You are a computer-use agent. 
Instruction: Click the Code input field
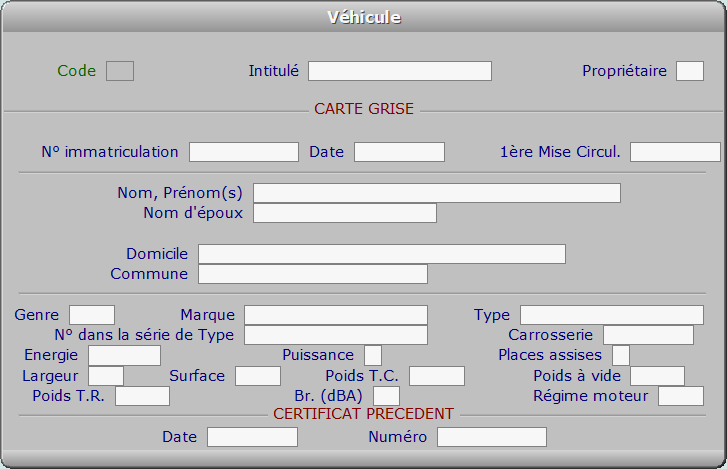(x=120, y=71)
